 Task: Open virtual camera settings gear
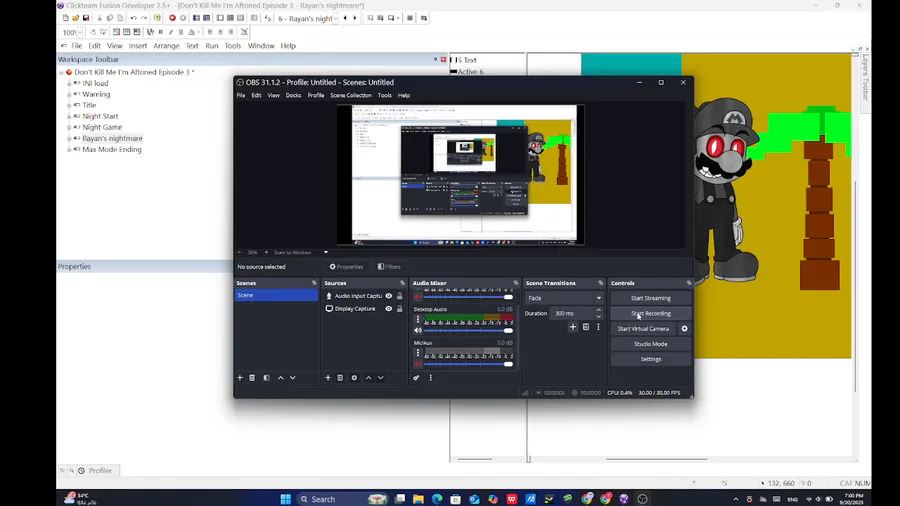tap(684, 329)
